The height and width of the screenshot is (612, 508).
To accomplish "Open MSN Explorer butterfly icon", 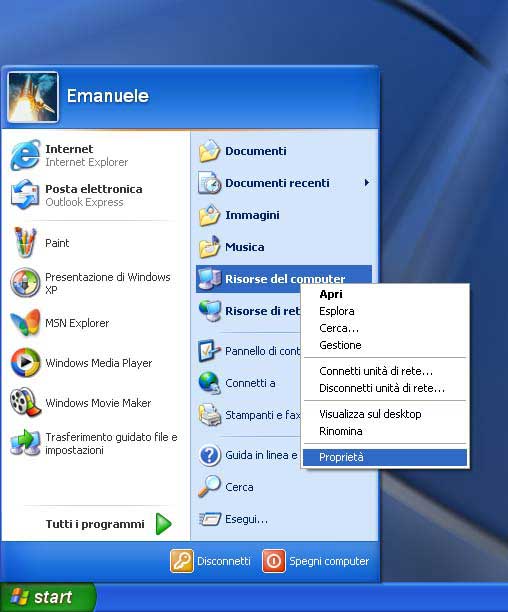I will (x=25, y=323).
